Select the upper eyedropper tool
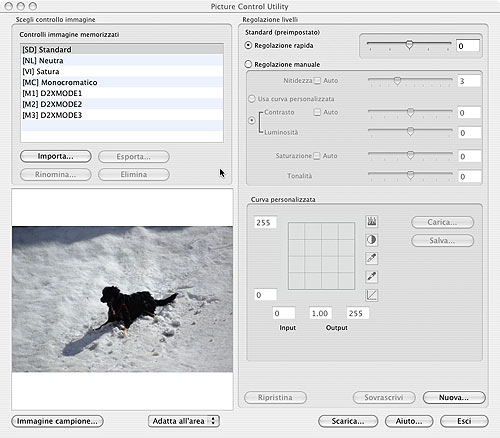Viewport: 500px width, 438px height. 372,258
